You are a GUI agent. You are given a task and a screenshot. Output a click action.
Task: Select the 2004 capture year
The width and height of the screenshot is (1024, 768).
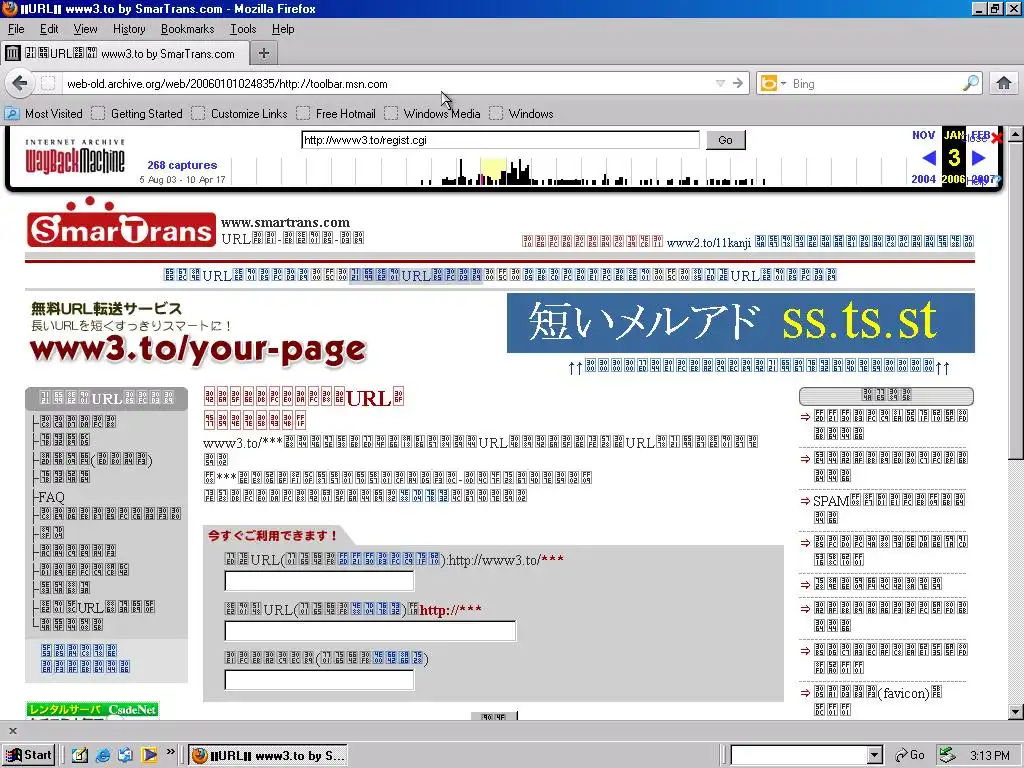pos(923,179)
